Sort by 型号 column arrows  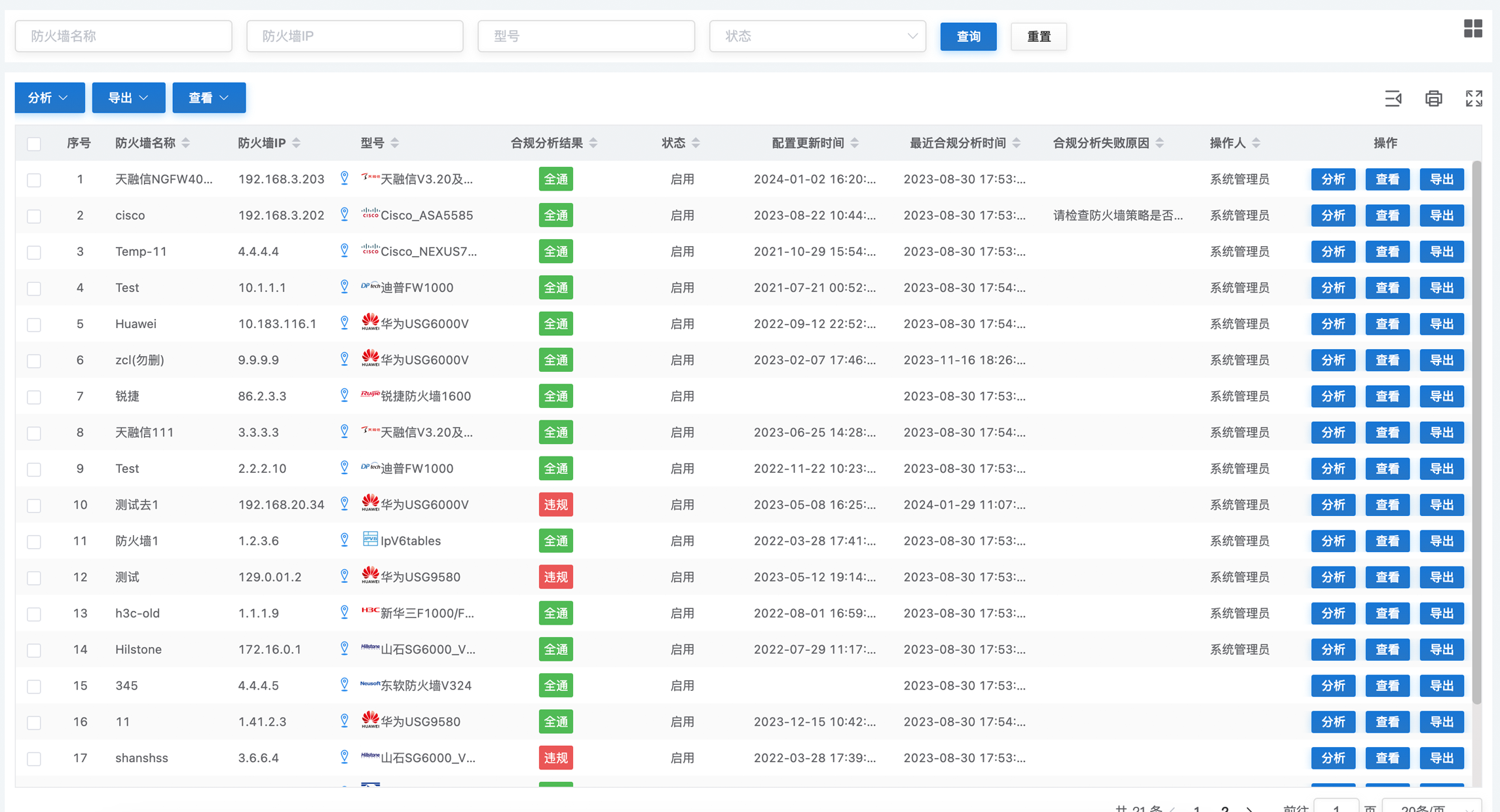(394, 143)
